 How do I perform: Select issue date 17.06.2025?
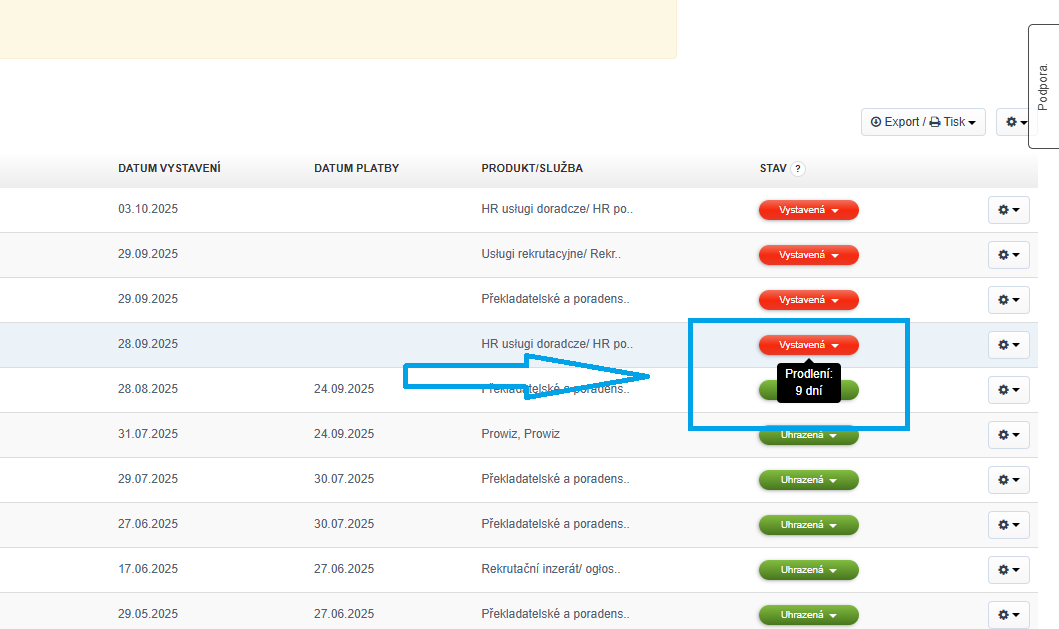click(148, 569)
